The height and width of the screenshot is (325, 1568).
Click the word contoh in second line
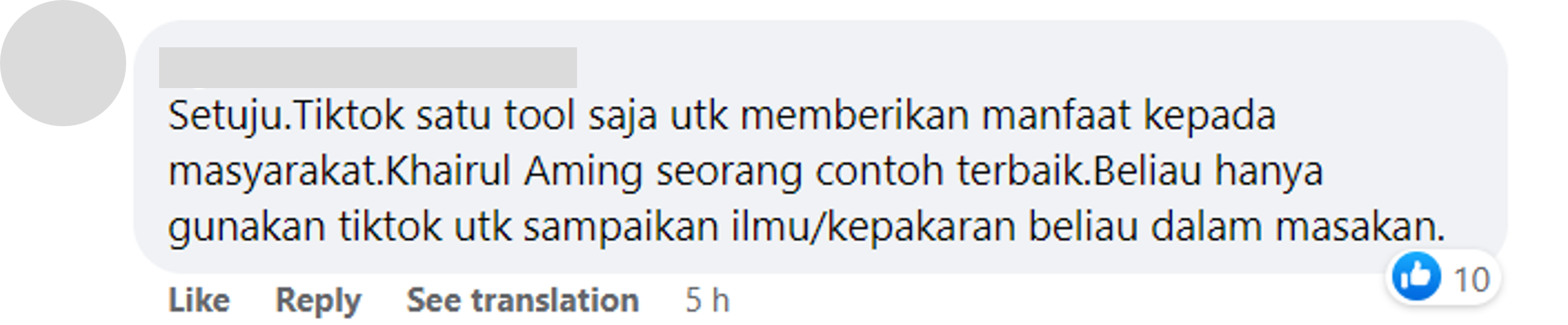tap(879, 172)
